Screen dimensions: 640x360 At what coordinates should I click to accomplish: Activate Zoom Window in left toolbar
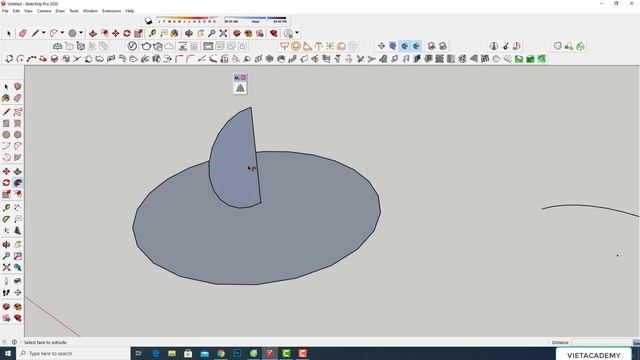(x=18, y=256)
